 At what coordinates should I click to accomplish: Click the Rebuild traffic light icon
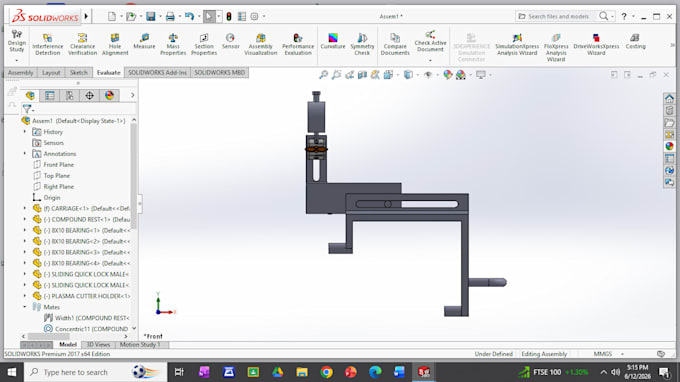pos(229,16)
